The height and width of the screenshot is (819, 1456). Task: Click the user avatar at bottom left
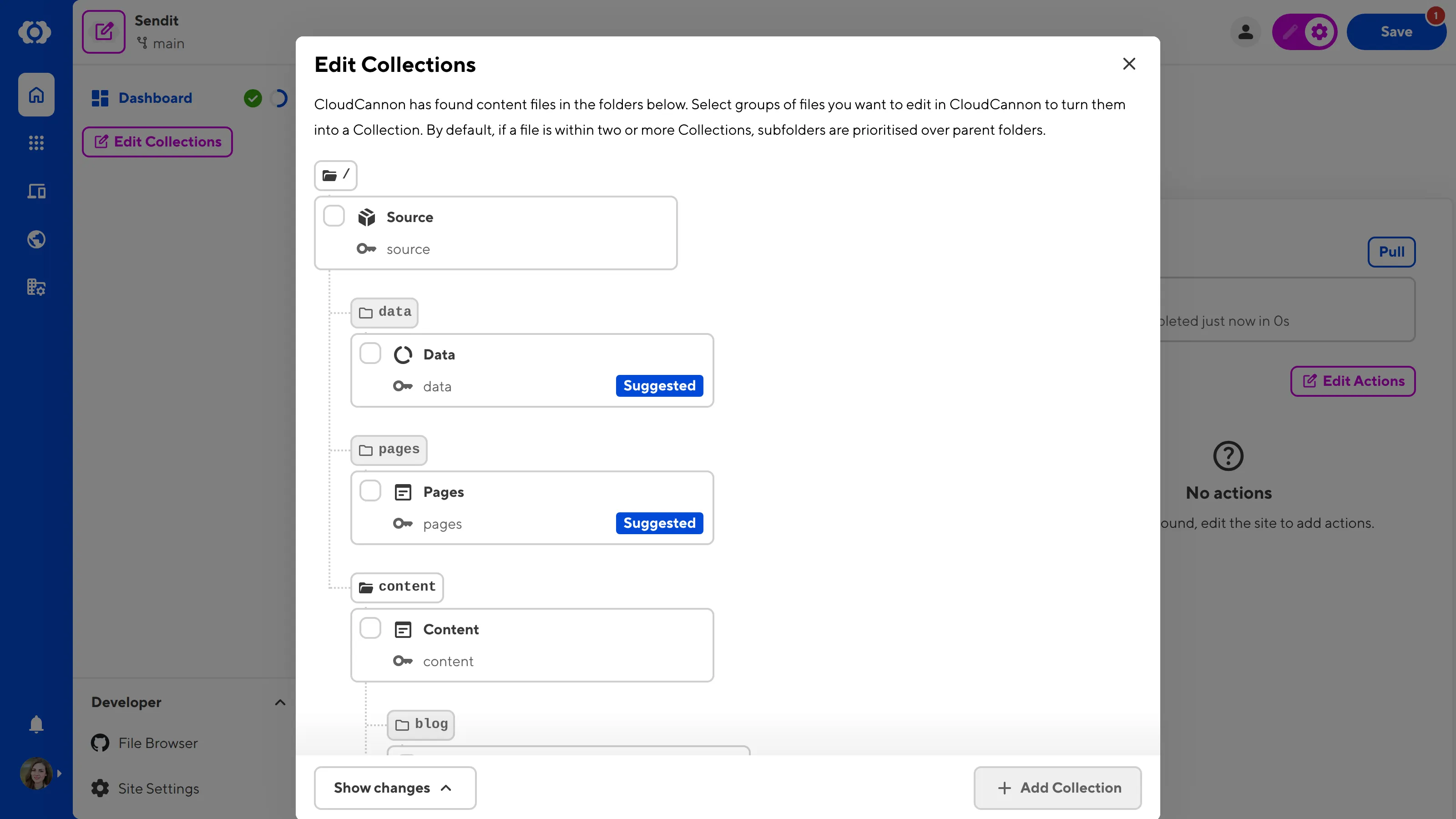click(x=36, y=773)
